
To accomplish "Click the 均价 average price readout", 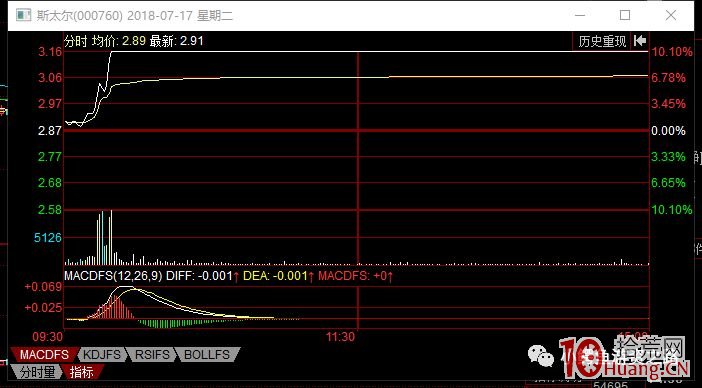I will coord(119,41).
